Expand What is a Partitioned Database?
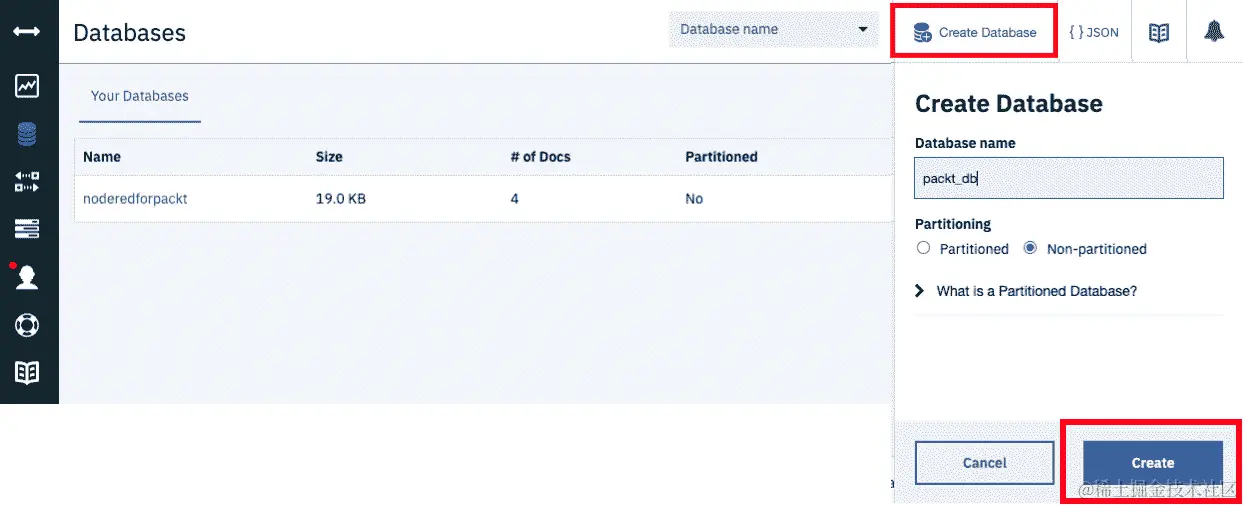The image size is (1244, 506). coord(1027,291)
